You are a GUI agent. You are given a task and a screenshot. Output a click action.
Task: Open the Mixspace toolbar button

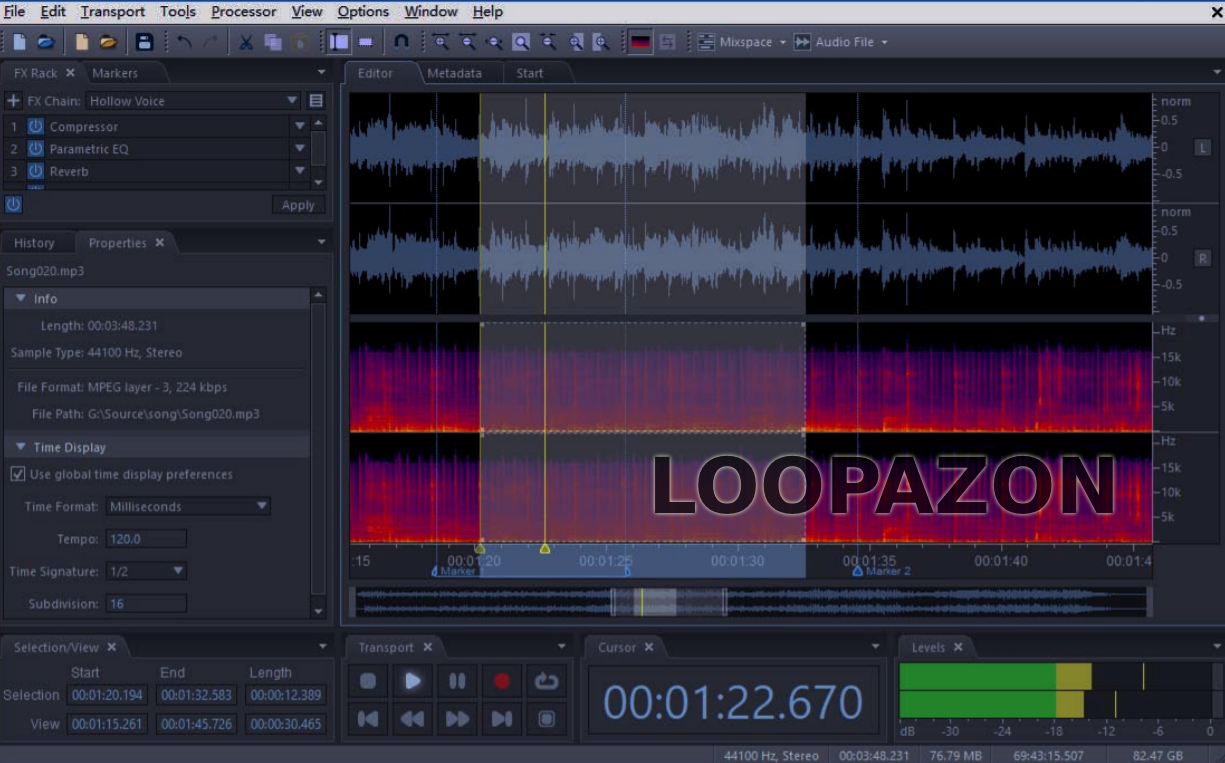point(738,42)
